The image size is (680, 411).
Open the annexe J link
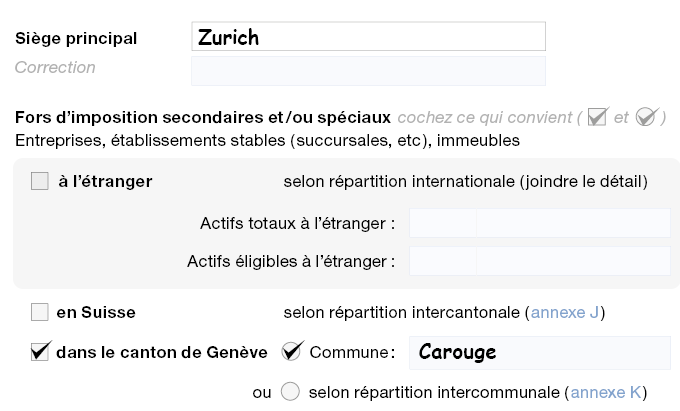[564, 313]
